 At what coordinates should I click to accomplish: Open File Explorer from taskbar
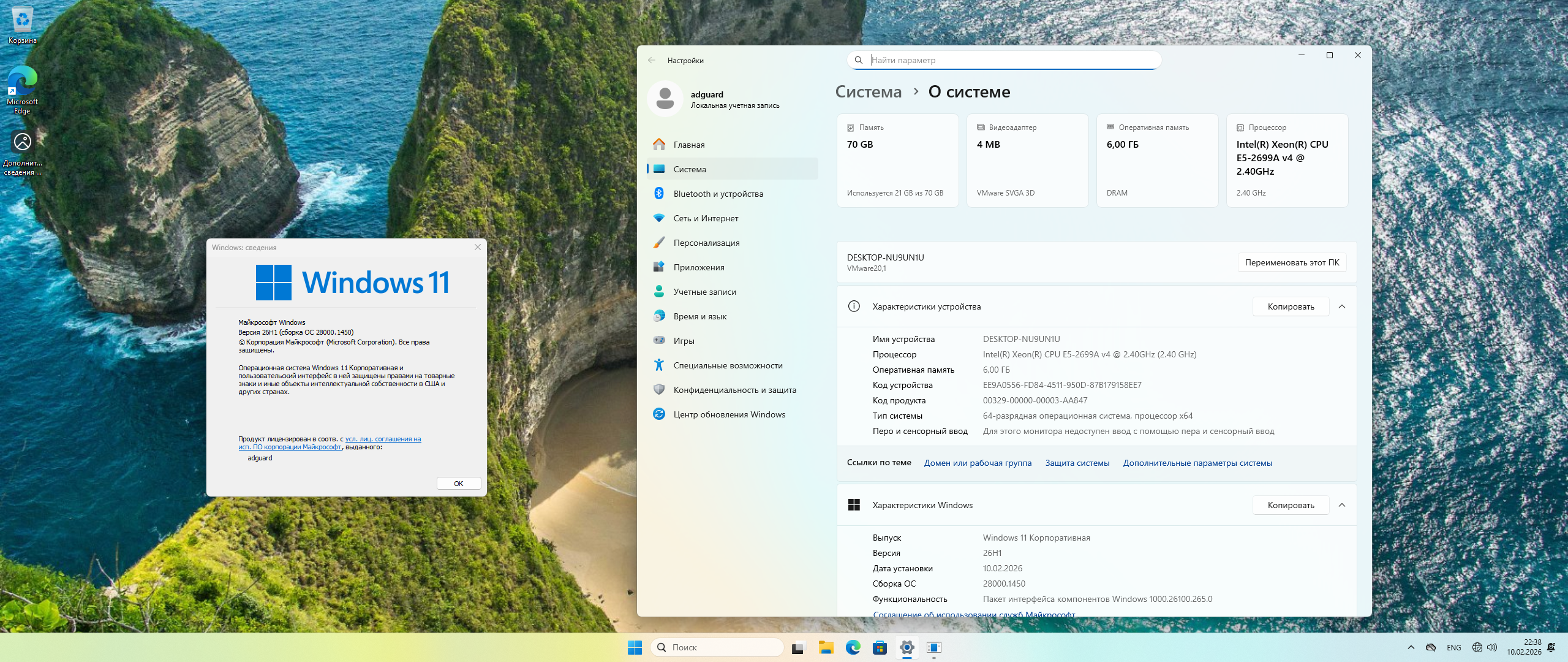coord(826,647)
